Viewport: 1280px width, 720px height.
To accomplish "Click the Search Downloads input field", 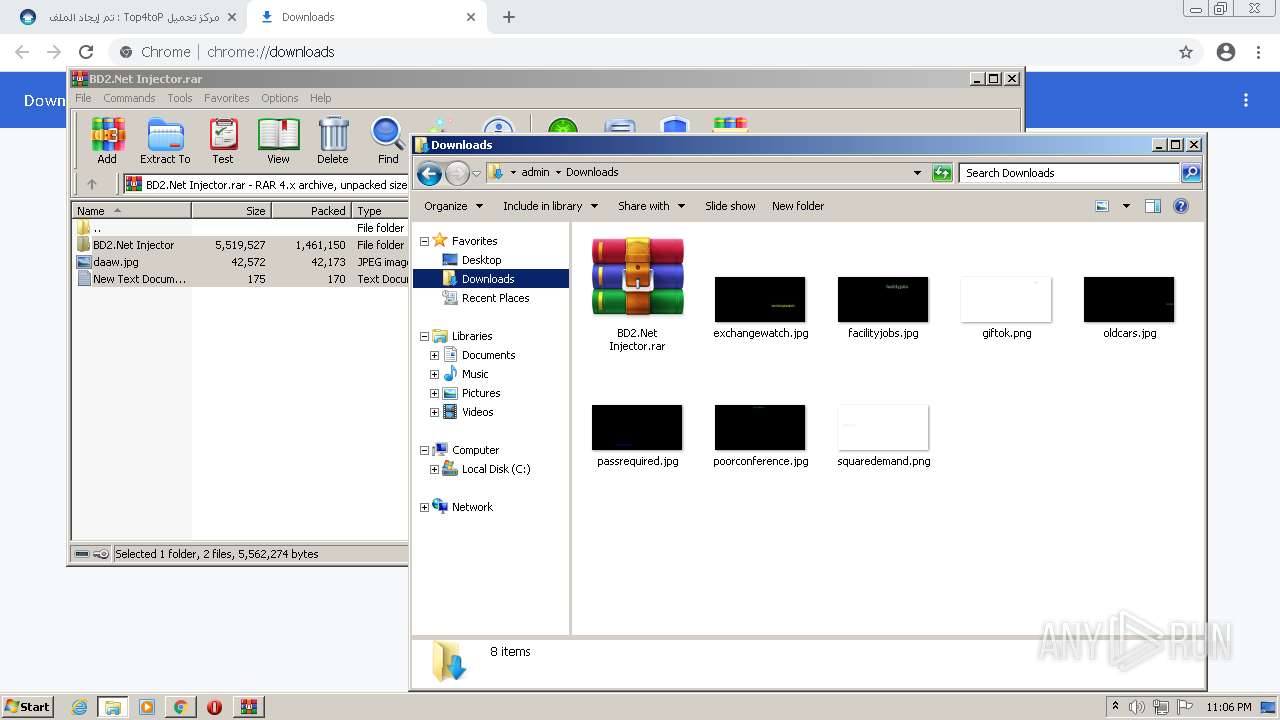I will [x=1069, y=173].
